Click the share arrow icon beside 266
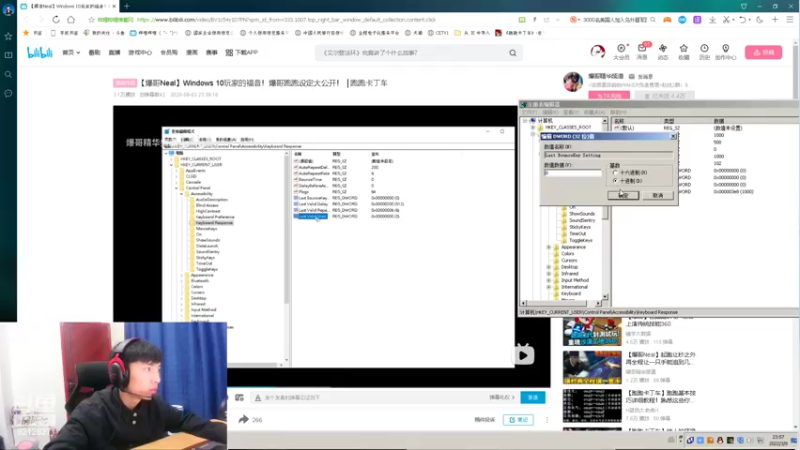 coord(243,419)
